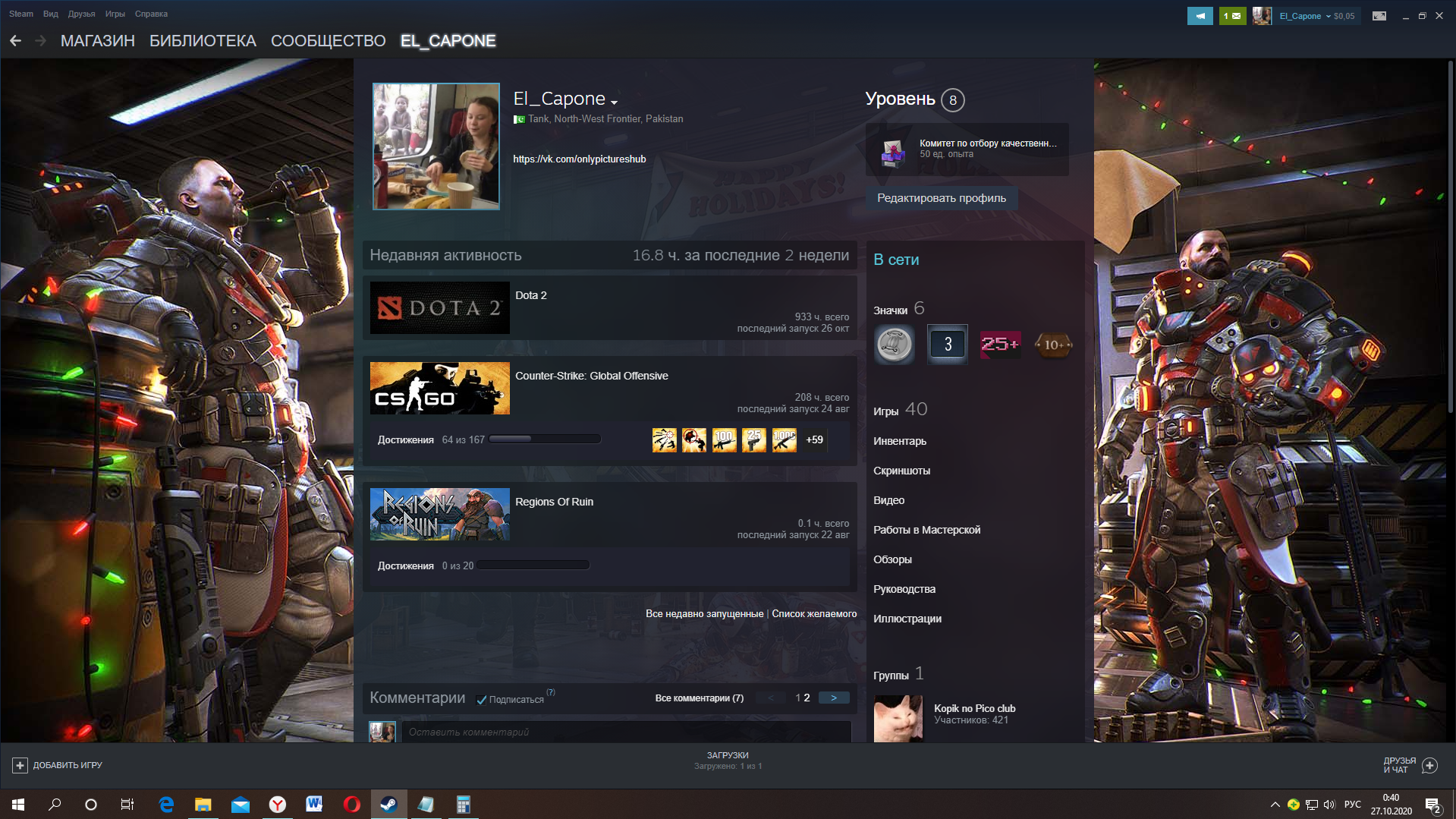Image resolution: width=1456 pixels, height=819 pixels.
Task: Open Список желаемого link
Action: click(x=814, y=614)
